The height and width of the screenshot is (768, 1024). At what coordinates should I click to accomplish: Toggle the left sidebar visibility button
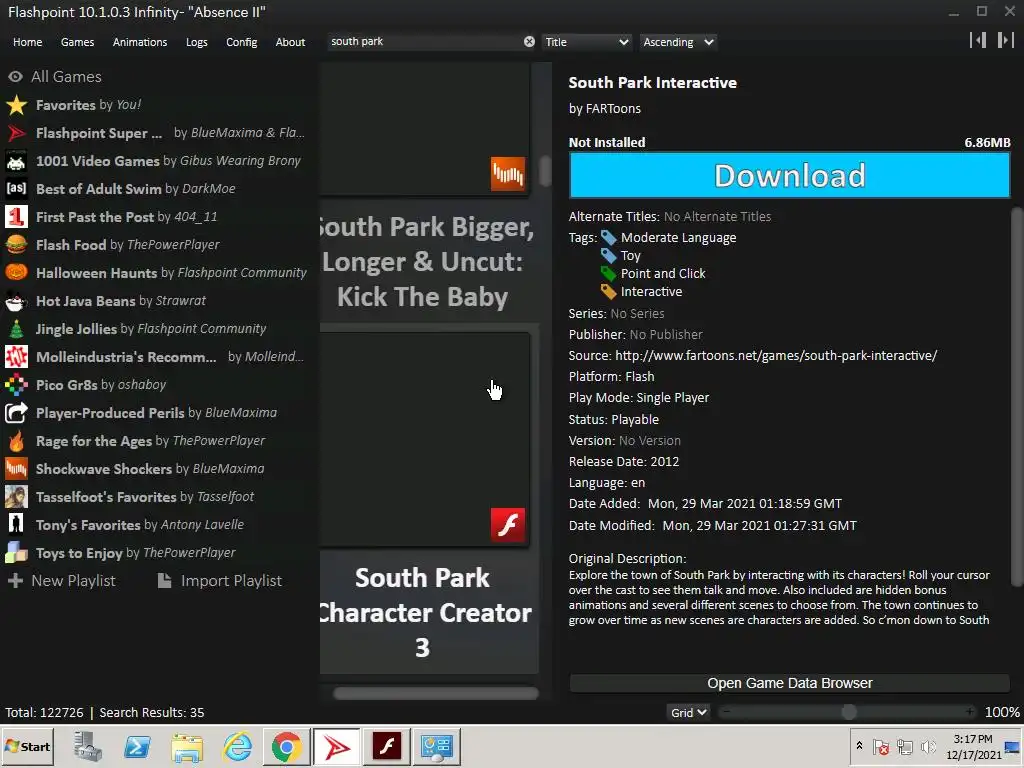coord(978,40)
